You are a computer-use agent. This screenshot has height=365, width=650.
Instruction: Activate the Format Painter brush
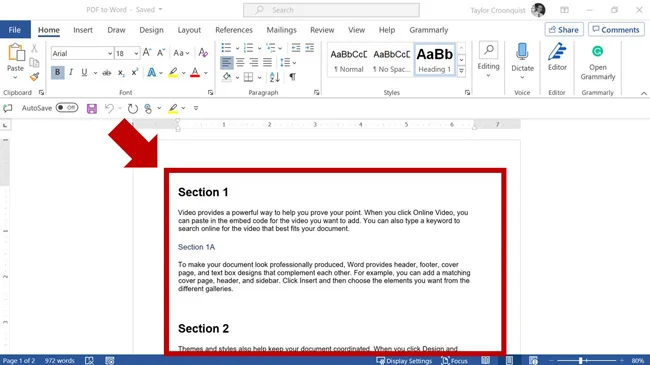point(34,77)
